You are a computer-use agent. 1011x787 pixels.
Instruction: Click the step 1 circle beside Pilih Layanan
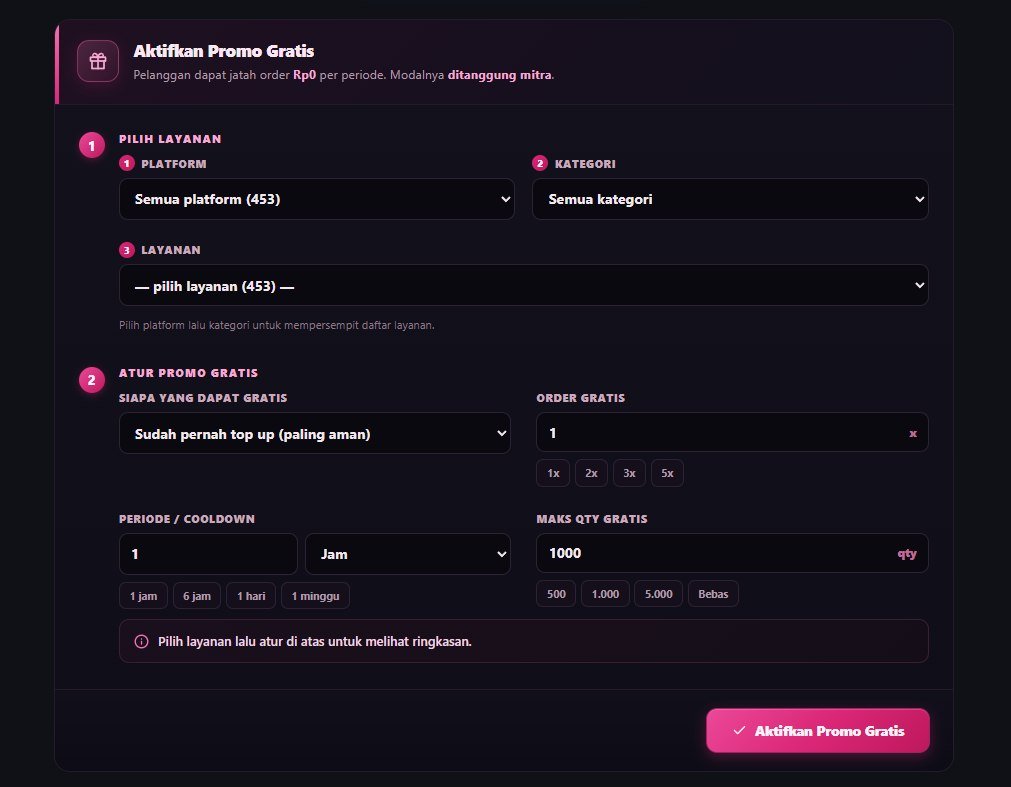point(92,146)
